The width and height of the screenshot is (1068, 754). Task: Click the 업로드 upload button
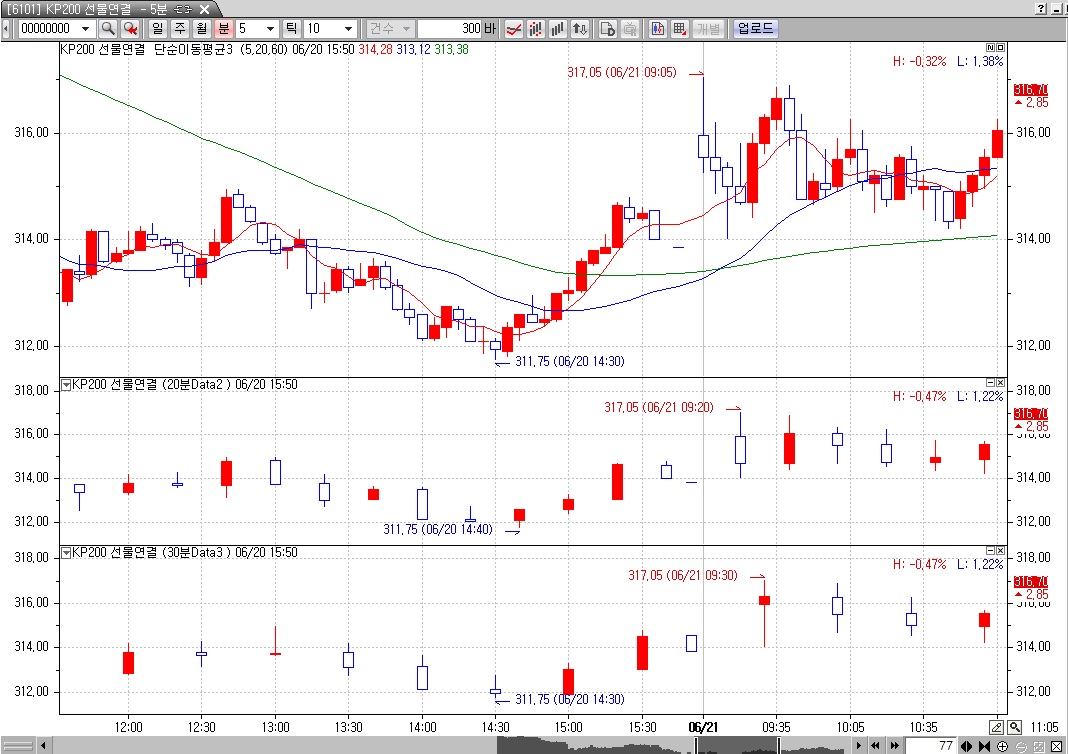click(x=755, y=29)
